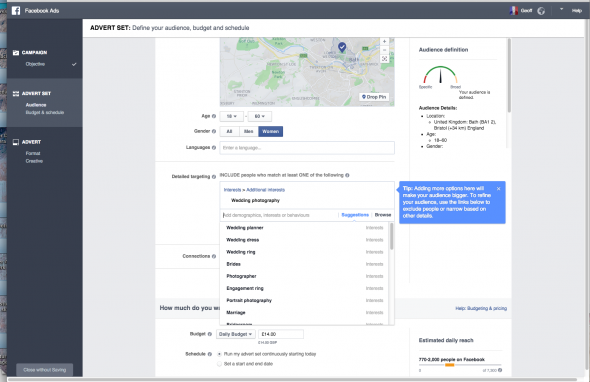The height and width of the screenshot is (382, 590).
Task: Click the Languages info icon
Action: point(214,148)
